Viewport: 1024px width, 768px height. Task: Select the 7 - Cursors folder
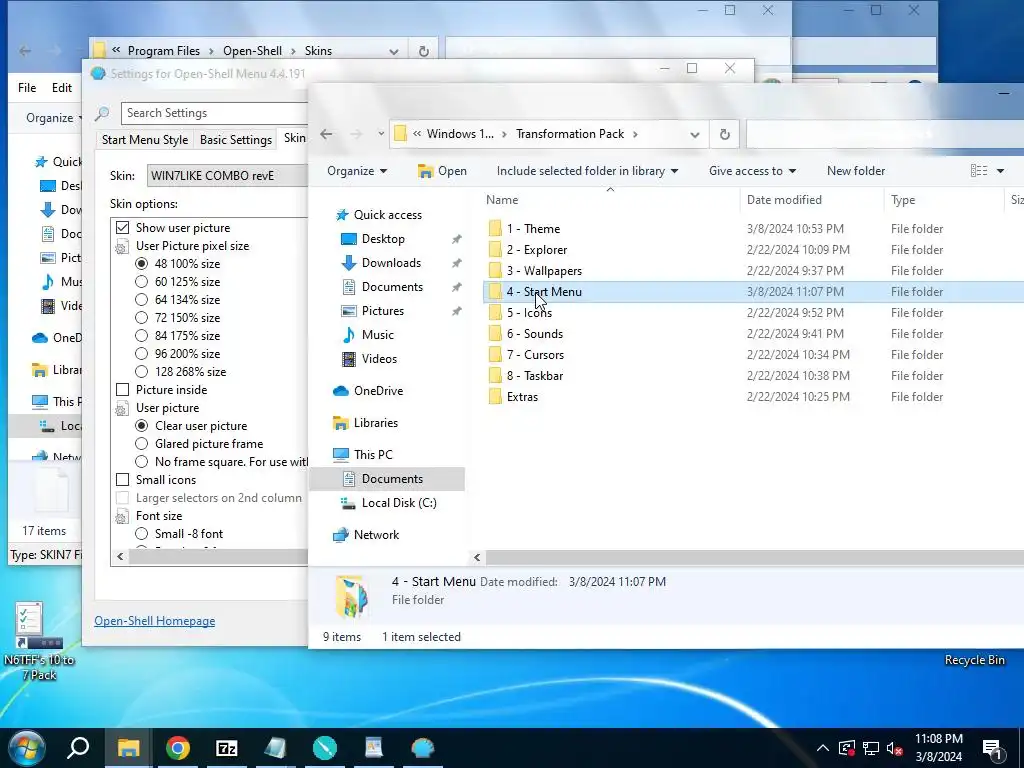pyautogui.click(x=535, y=355)
